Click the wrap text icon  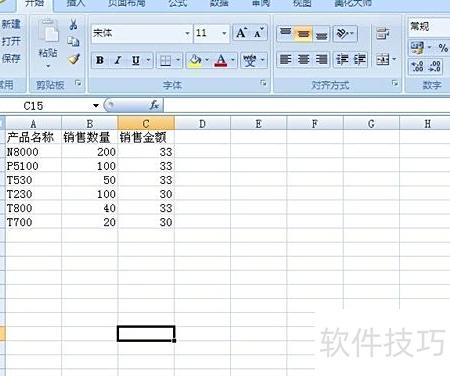point(383,34)
